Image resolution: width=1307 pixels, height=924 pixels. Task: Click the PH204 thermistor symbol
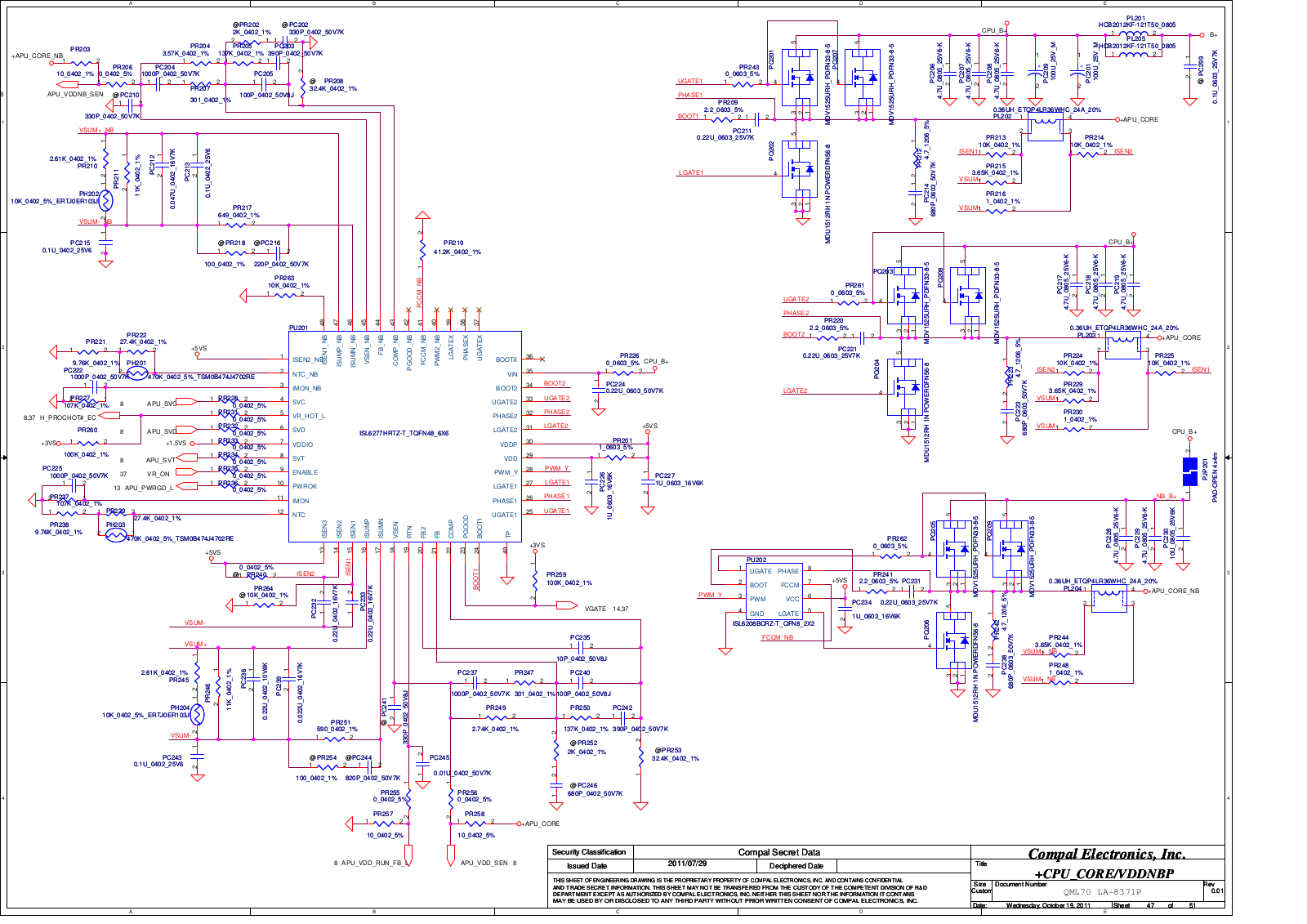point(196,715)
